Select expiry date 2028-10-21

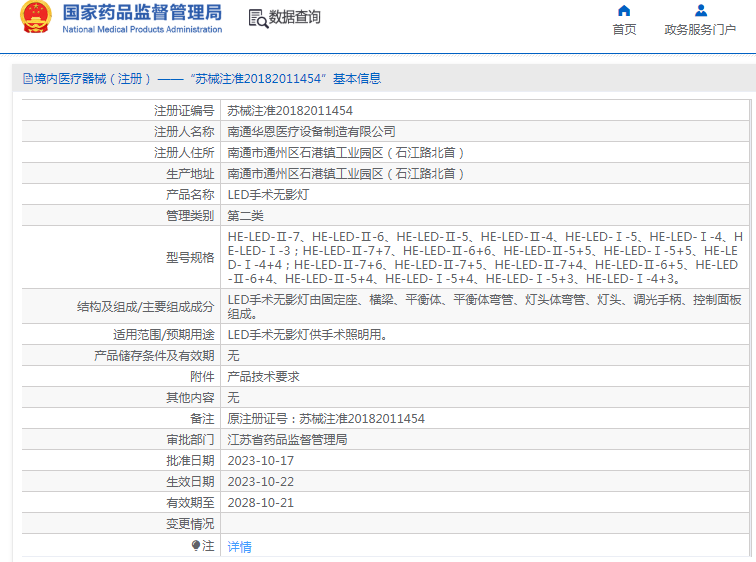(x=260, y=503)
